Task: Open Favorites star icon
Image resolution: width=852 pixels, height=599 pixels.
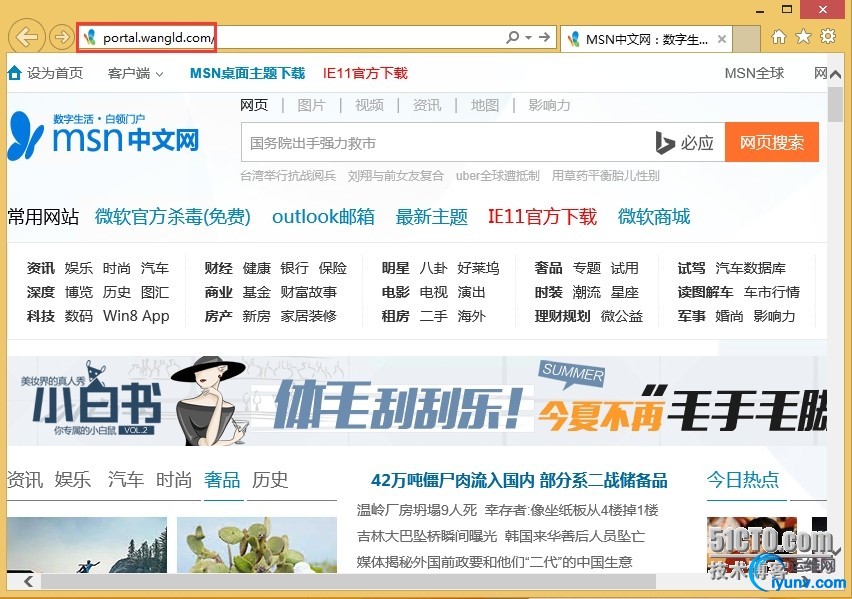Action: pos(803,37)
